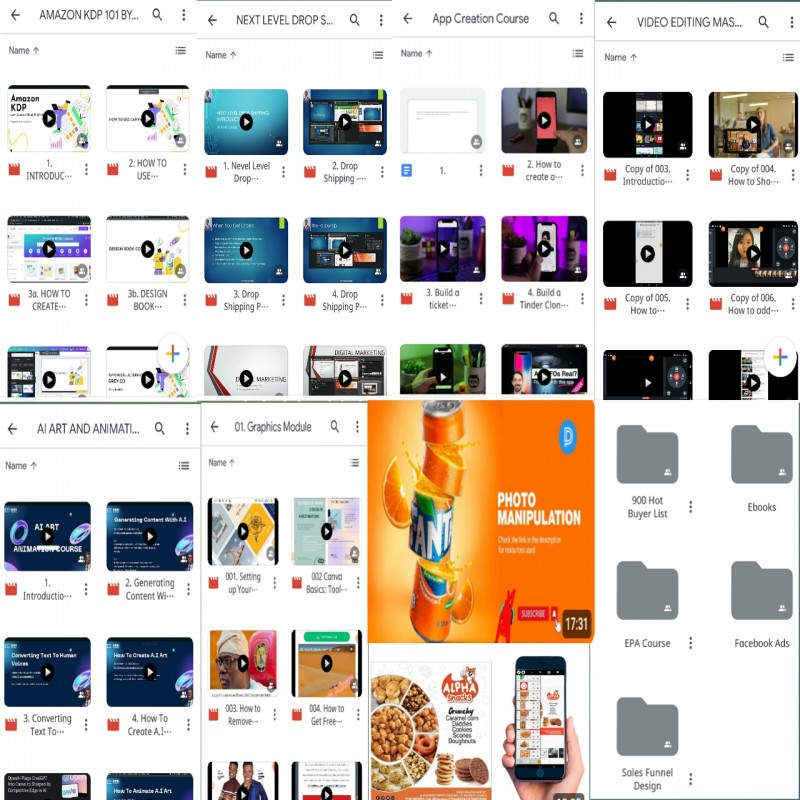Select the 'Copy of 005. How to...' file name

coord(647,304)
